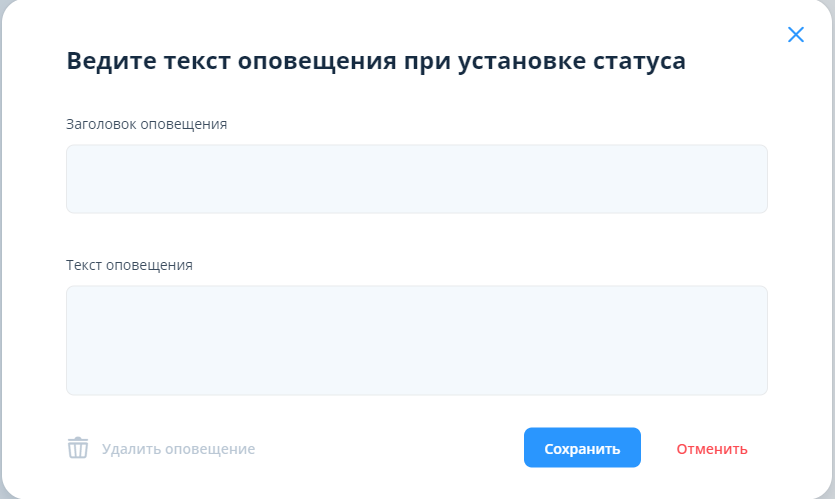Click the red "Отменить" link
The height and width of the screenshot is (499, 835).
click(711, 449)
